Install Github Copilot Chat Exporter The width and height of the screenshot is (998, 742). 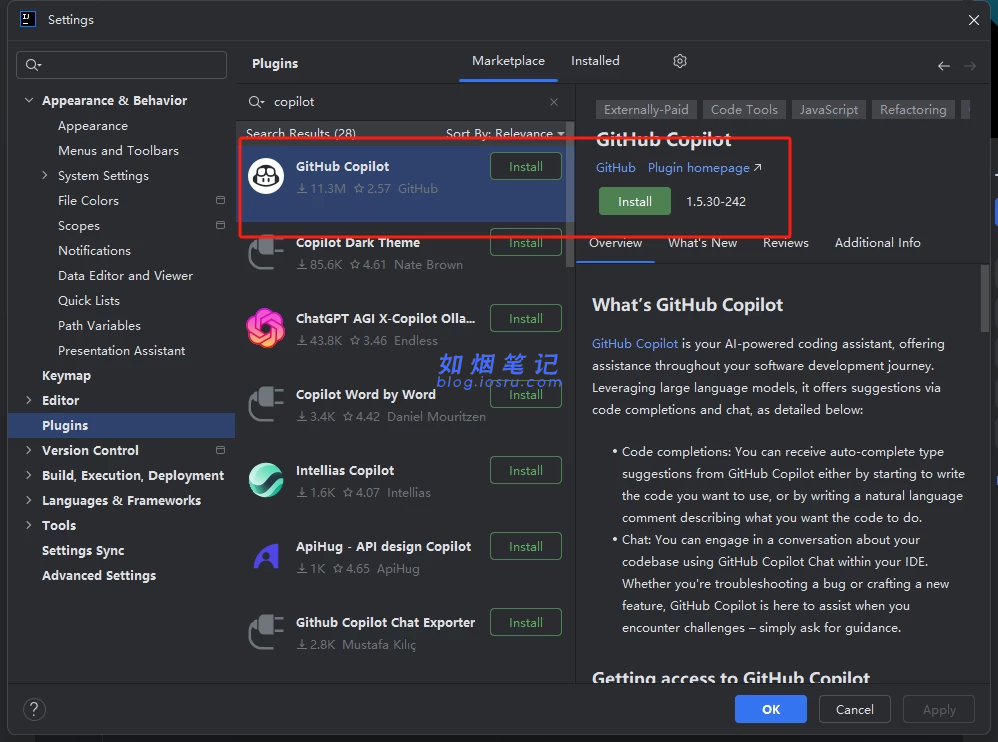tap(526, 622)
